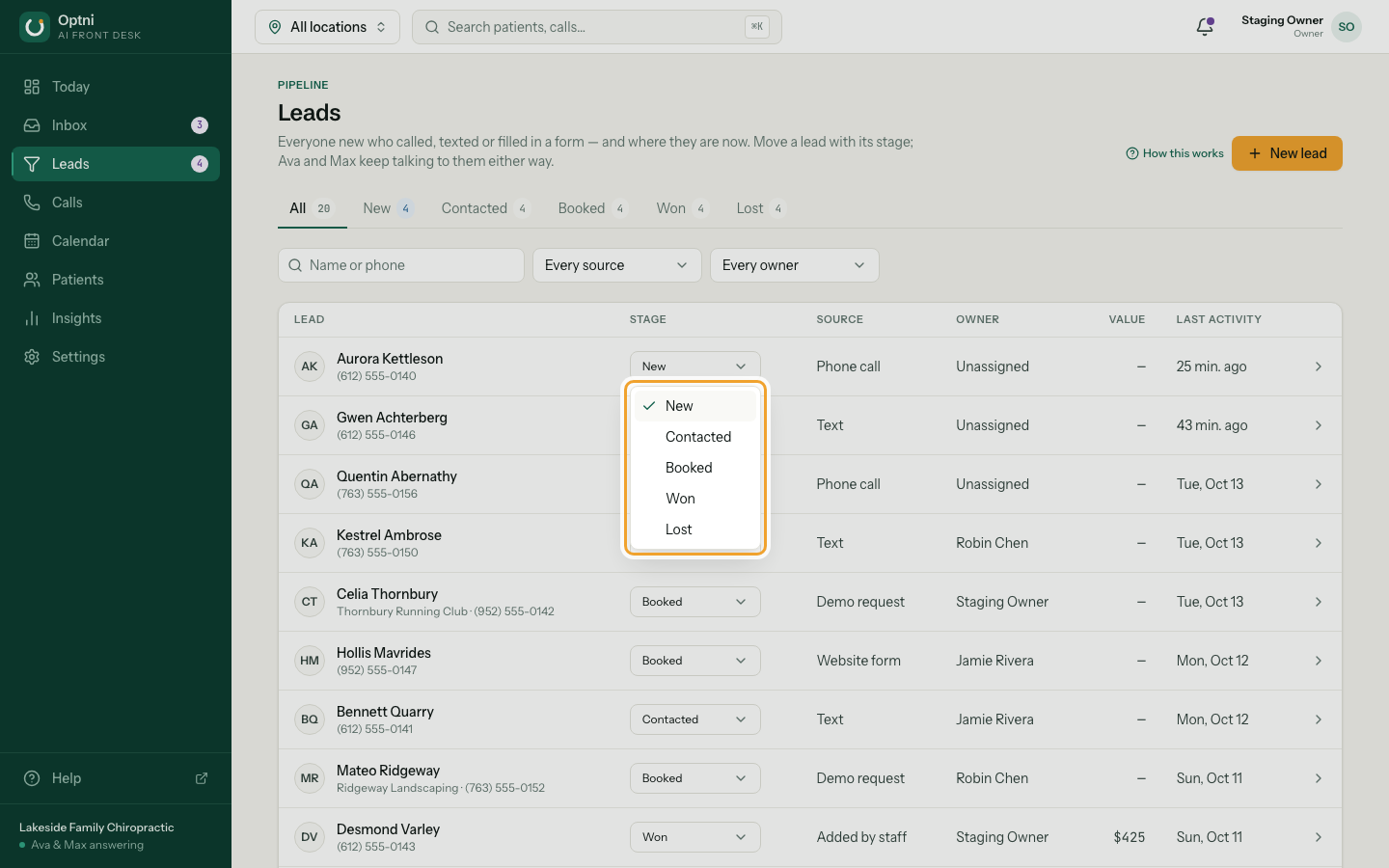The image size is (1389, 868).
Task: Expand the Every source filter
Action: point(616,265)
